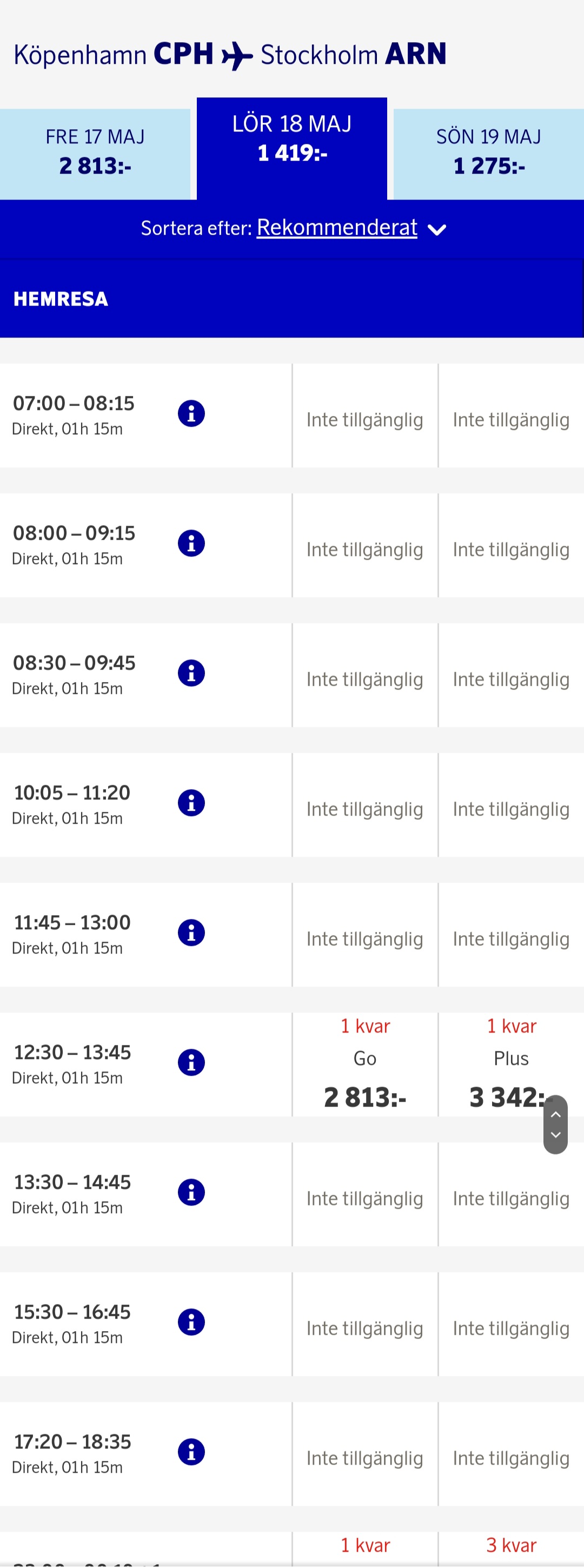Tap the 12:30 – 13:45 flight time row
The image size is (584, 1568).
[x=73, y=1063]
